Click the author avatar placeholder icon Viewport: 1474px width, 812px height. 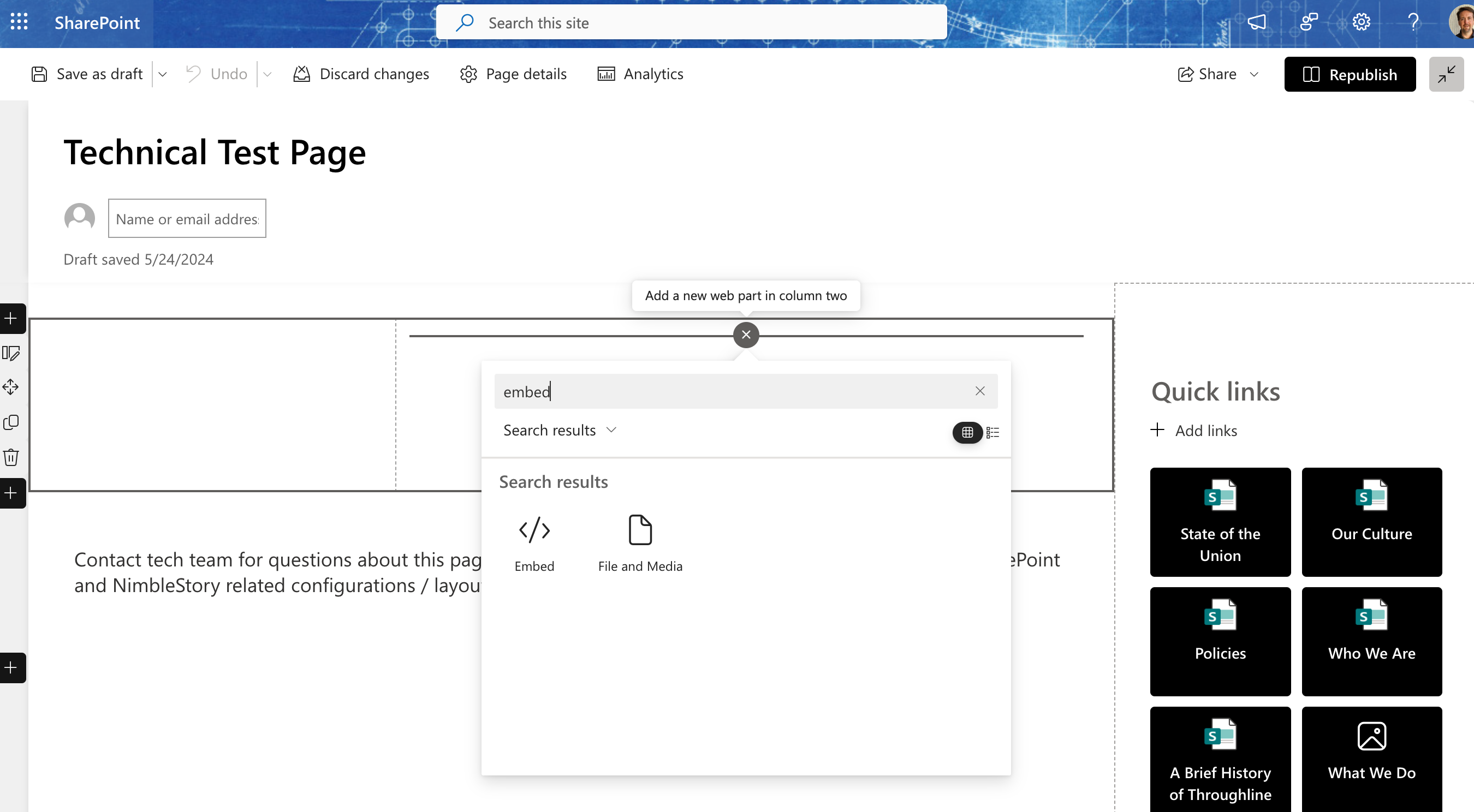pyautogui.click(x=80, y=218)
